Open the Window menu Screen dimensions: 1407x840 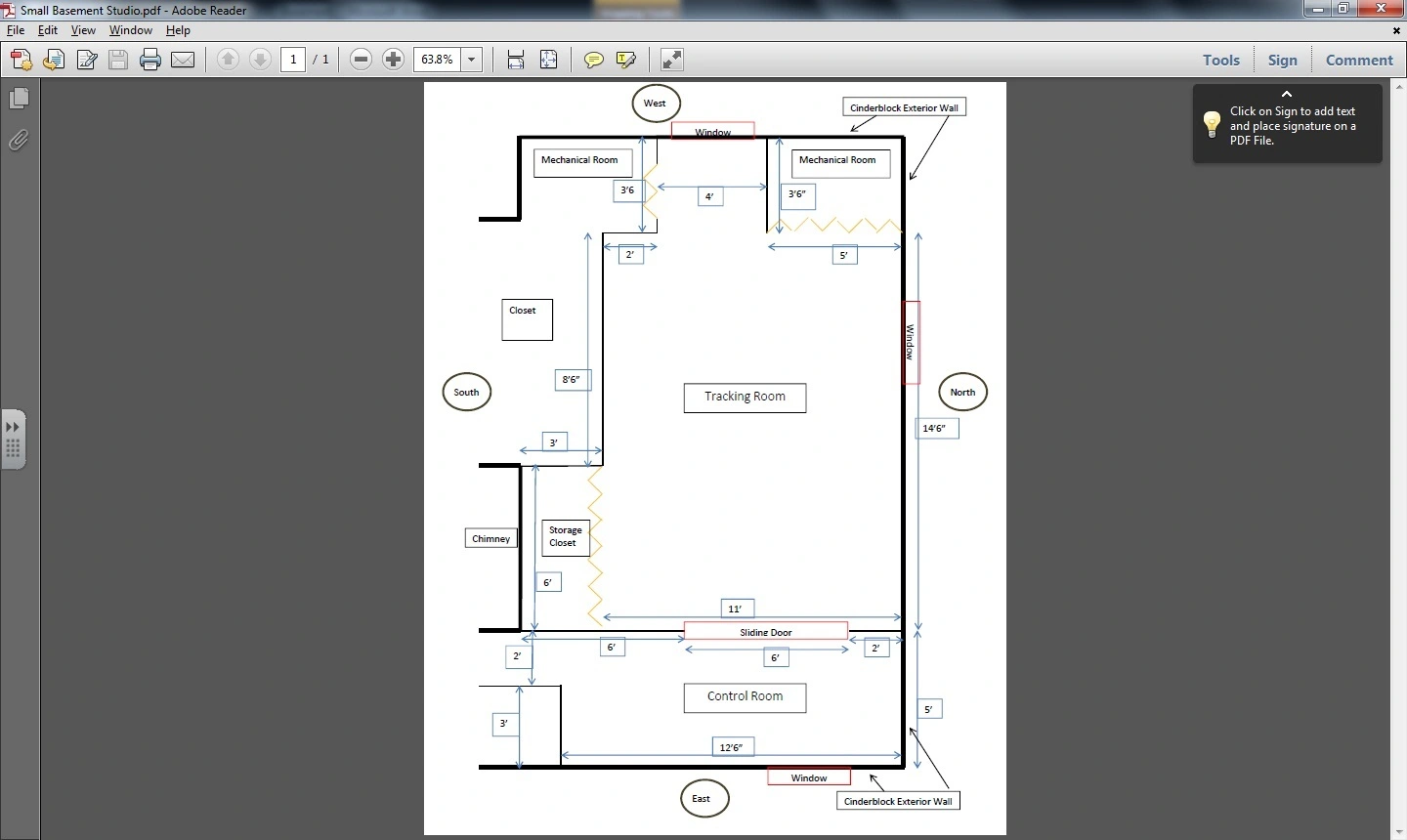130,30
